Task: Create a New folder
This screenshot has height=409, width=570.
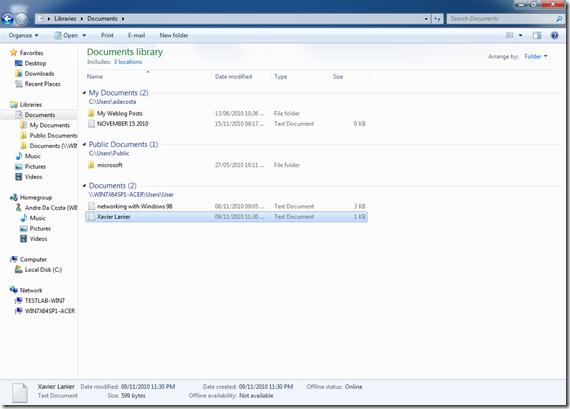Action: click(174, 35)
